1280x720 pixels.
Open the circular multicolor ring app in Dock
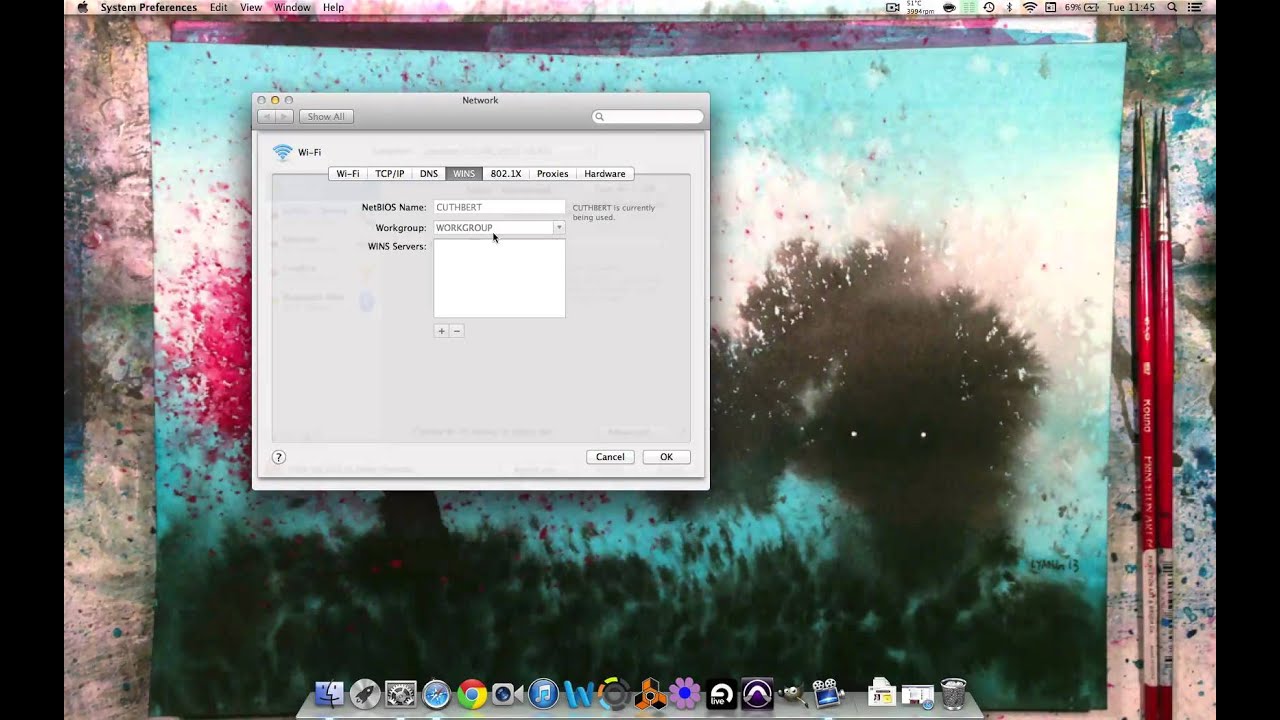click(x=615, y=693)
